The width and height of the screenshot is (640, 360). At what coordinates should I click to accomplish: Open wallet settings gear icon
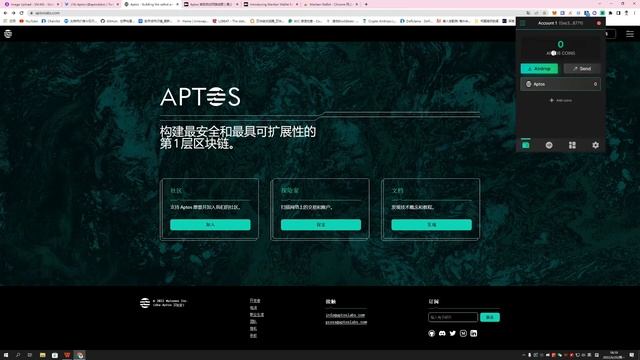[596, 145]
